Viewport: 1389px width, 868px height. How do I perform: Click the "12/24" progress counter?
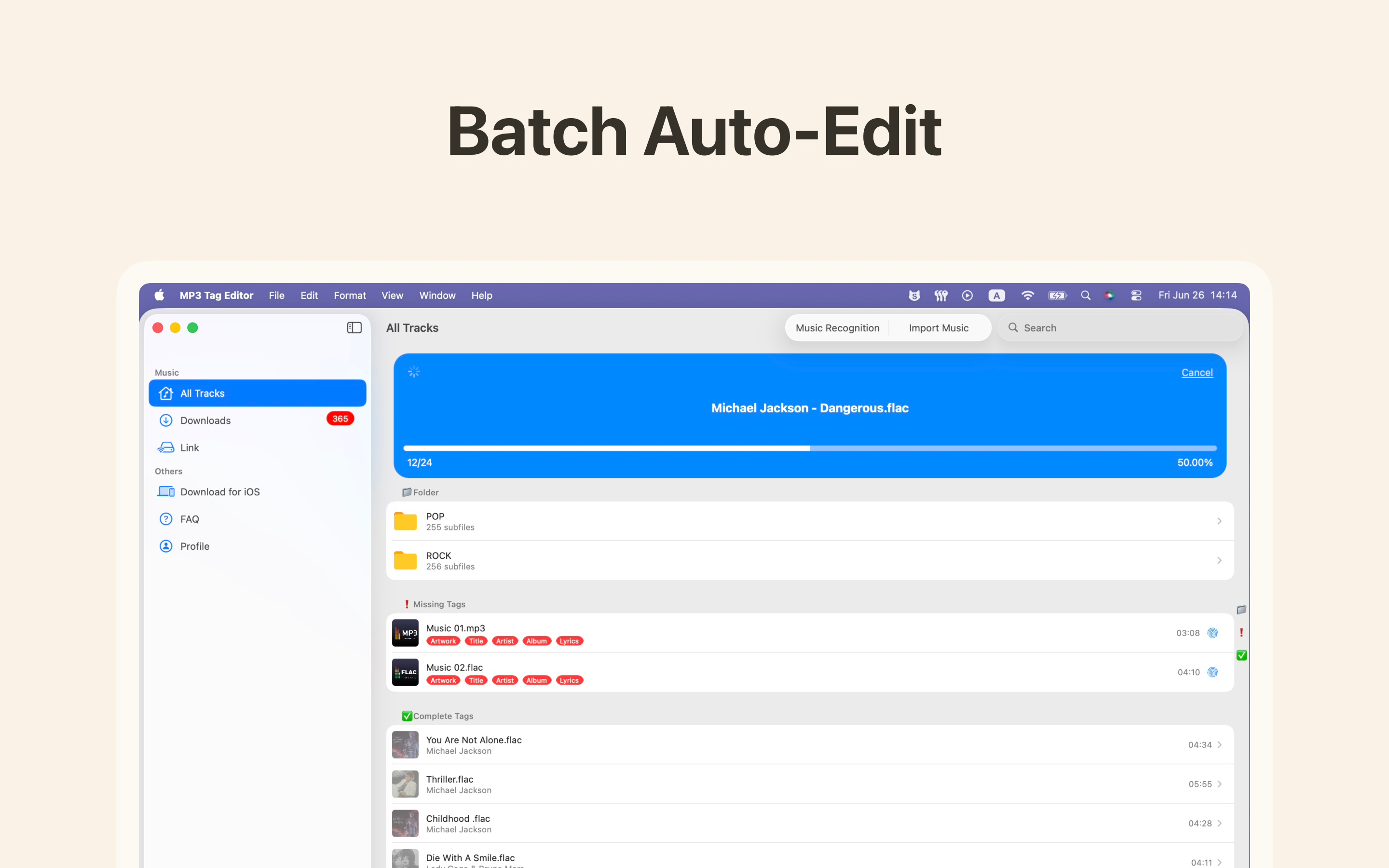420,463
